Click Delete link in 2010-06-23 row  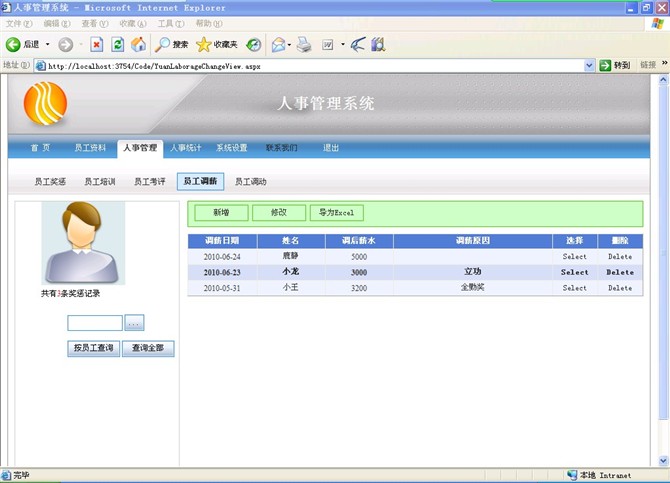[620, 272]
